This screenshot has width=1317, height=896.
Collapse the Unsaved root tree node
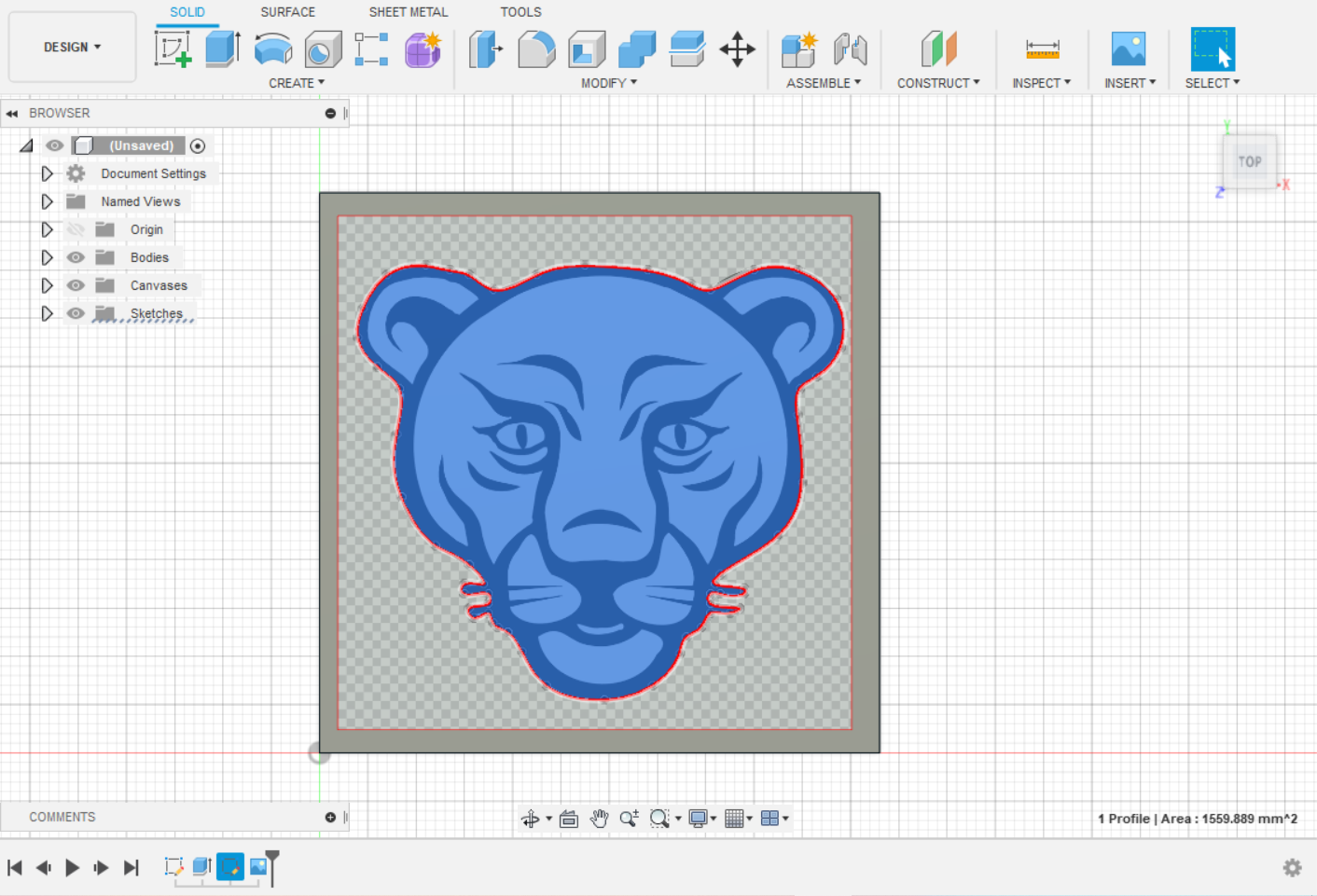[x=26, y=145]
